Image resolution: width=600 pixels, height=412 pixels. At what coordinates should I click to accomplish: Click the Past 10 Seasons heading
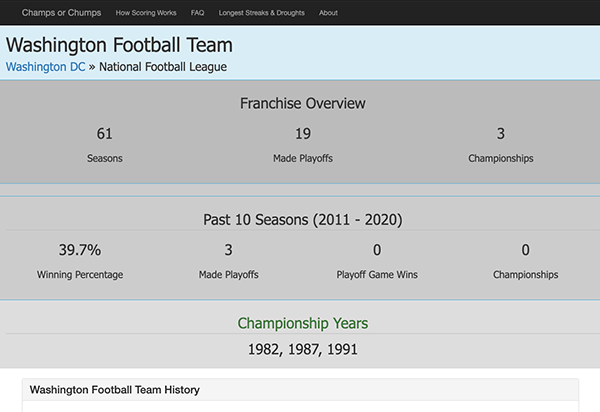pos(303,220)
